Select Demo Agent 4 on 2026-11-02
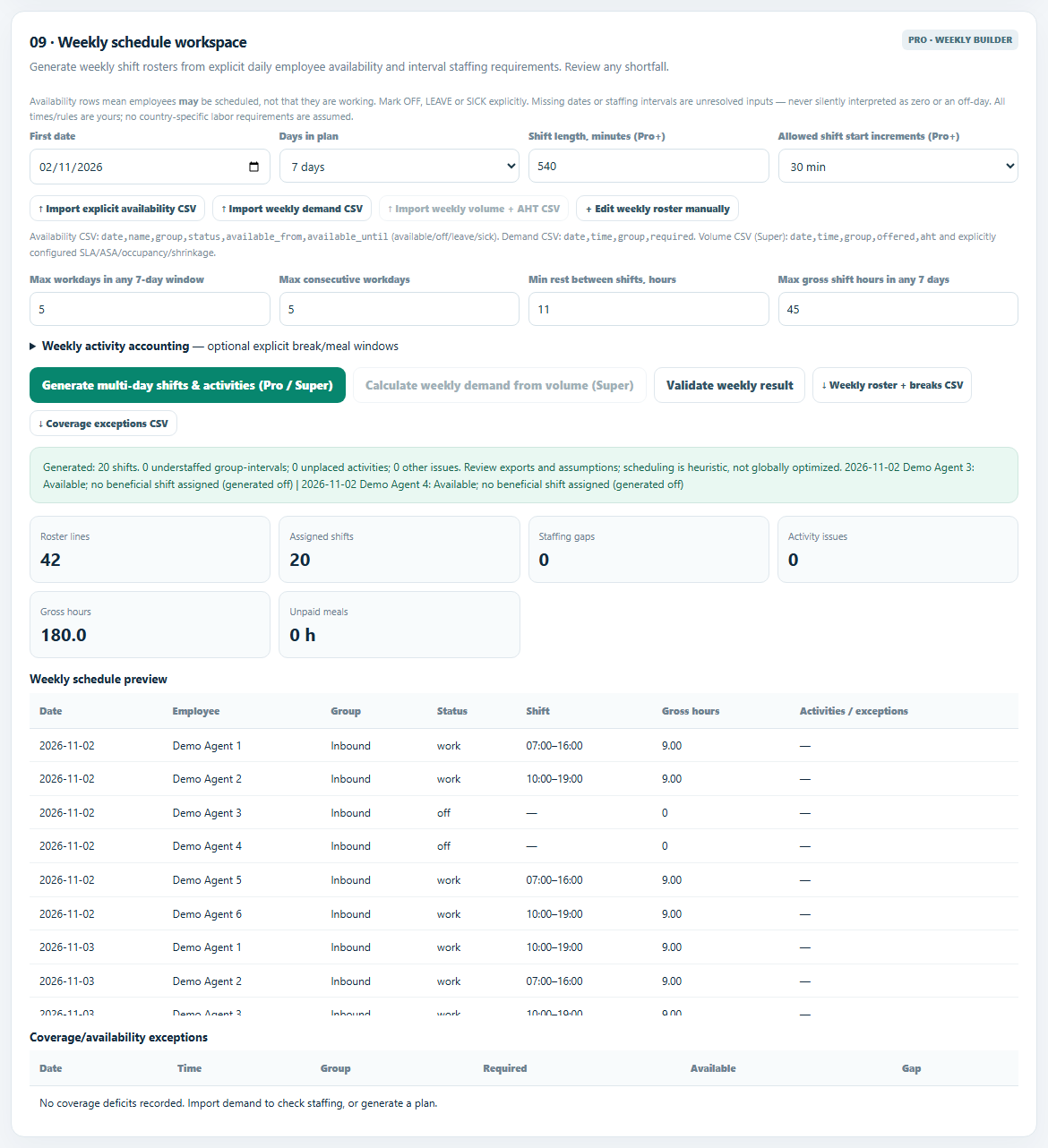The width and height of the screenshot is (1048, 1148). tap(524, 846)
